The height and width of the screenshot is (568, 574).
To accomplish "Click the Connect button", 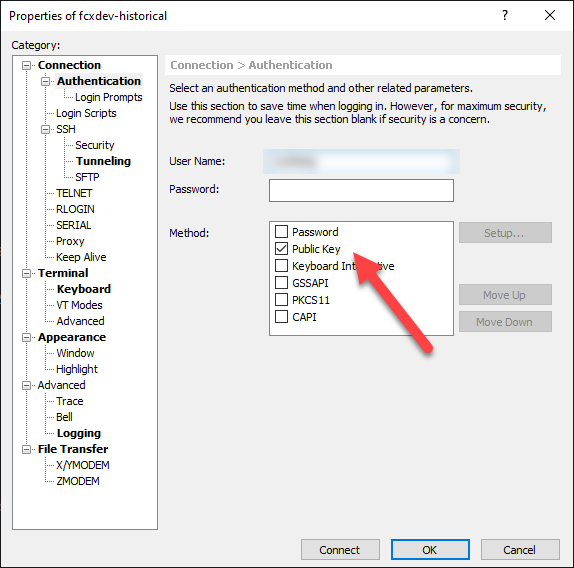I will pyautogui.click(x=340, y=550).
